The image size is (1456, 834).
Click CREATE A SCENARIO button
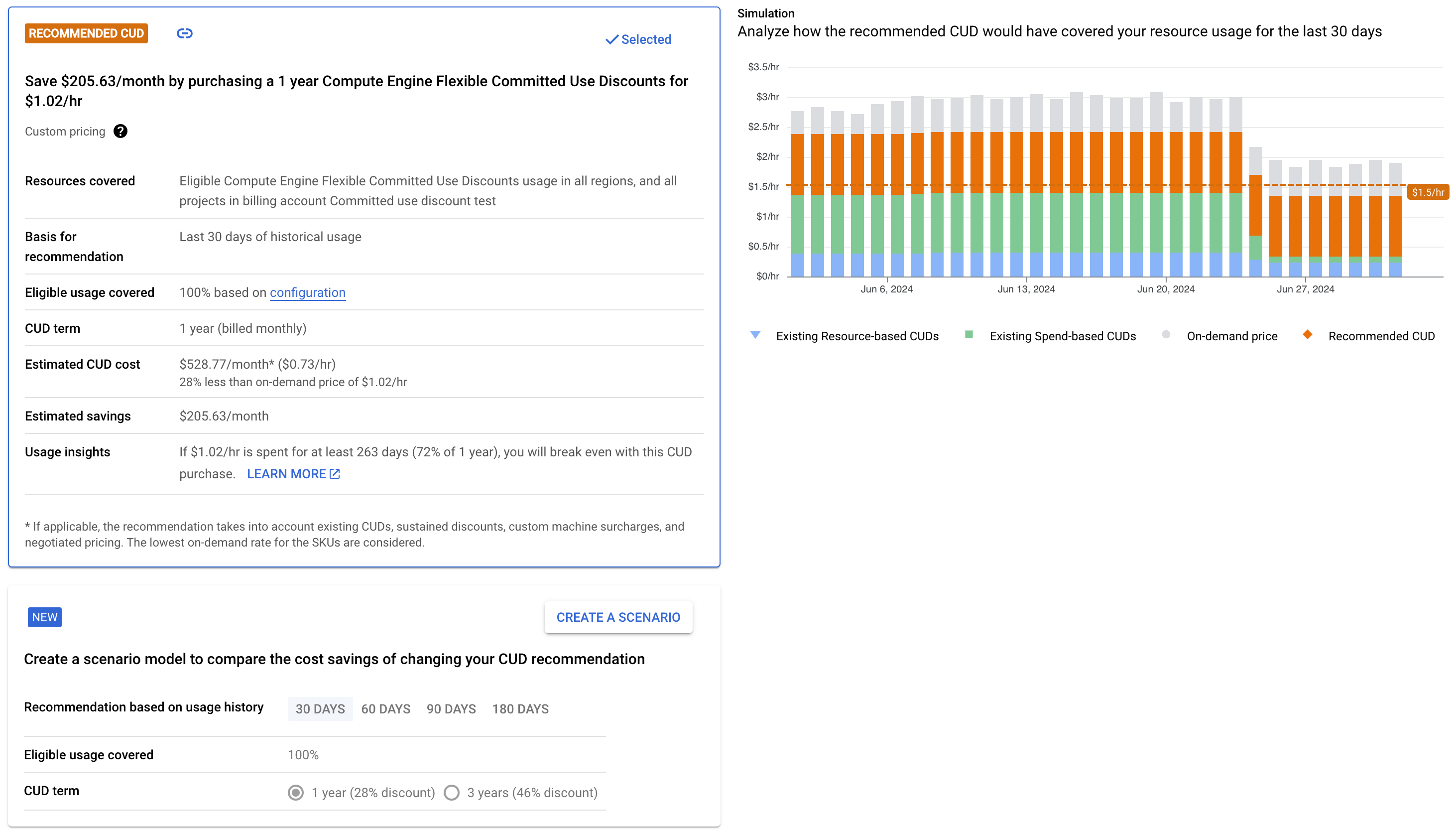tap(618, 617)
